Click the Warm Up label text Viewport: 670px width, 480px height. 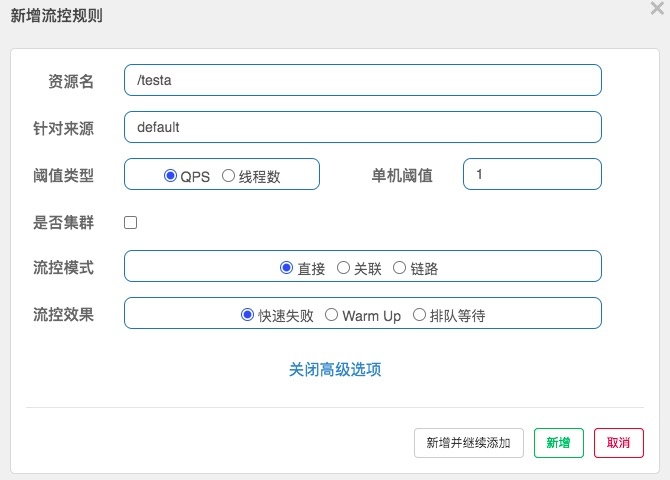coord(372,316)
